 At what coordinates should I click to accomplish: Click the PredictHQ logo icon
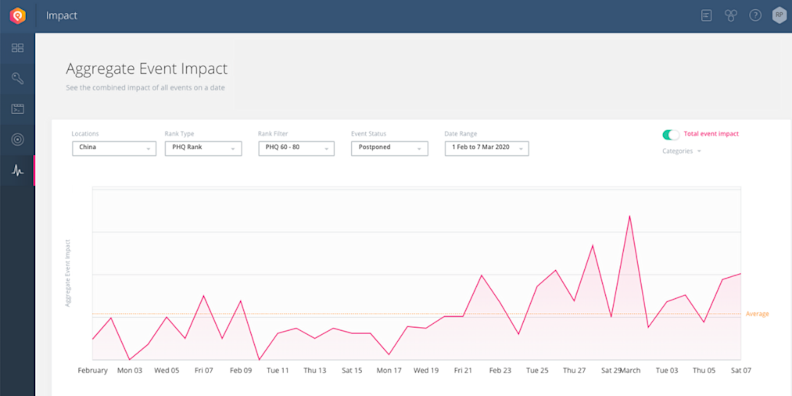click(x=18, y=16)
